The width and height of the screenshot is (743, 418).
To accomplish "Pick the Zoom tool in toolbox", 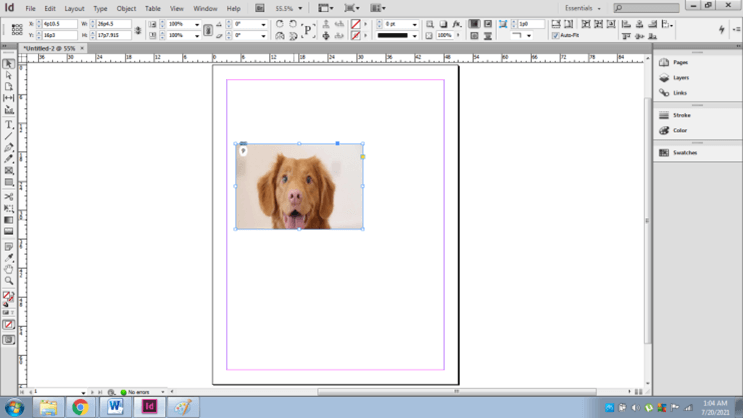I will [9, 281].
